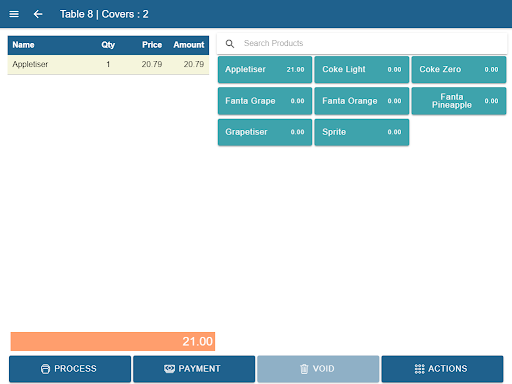The width and height of the screenshot is (512, 384).
Task: Add Grapetiser to the order
Action: (x=265, y=132)
